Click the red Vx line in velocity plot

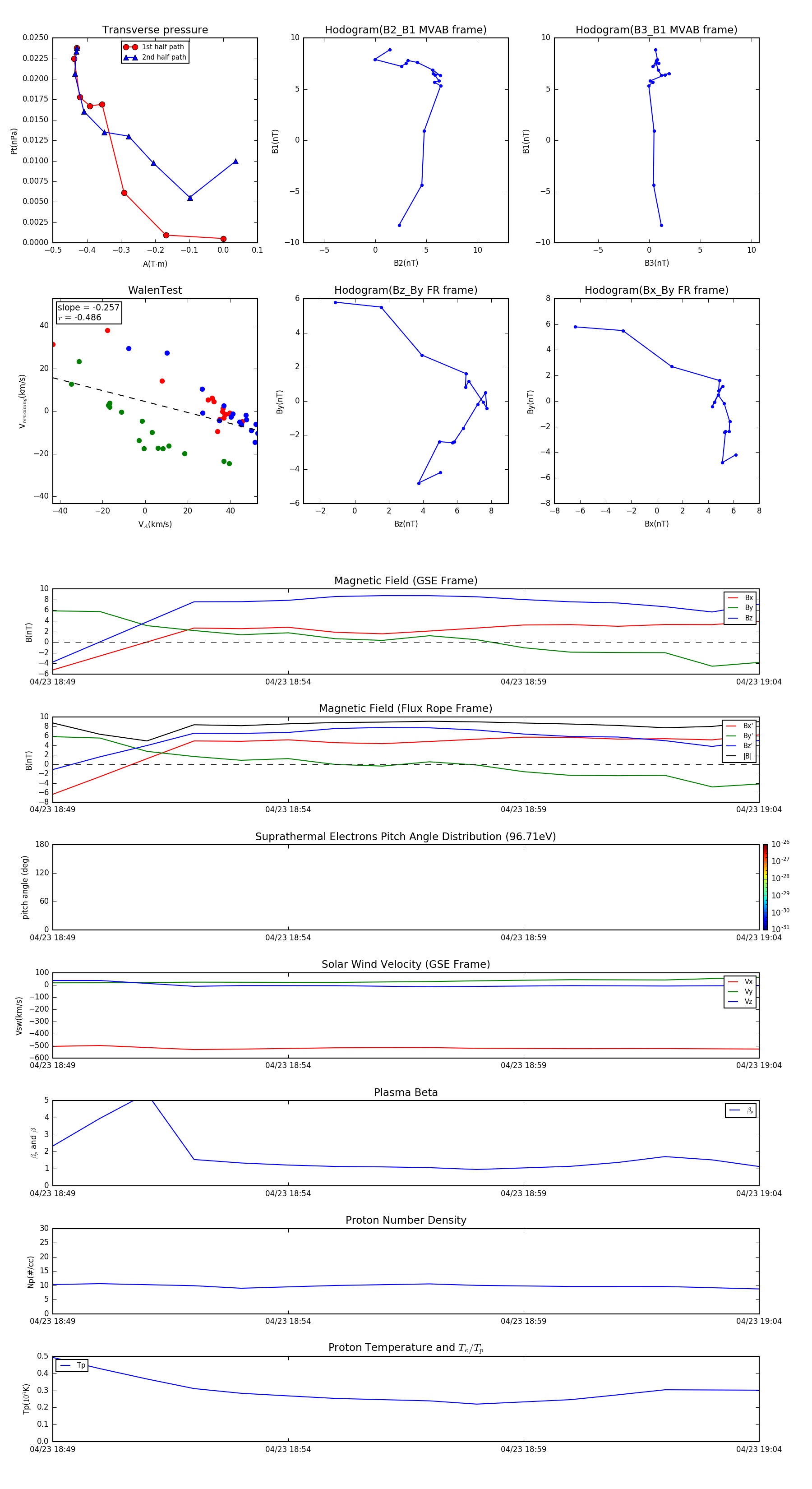coord(406,1047)
